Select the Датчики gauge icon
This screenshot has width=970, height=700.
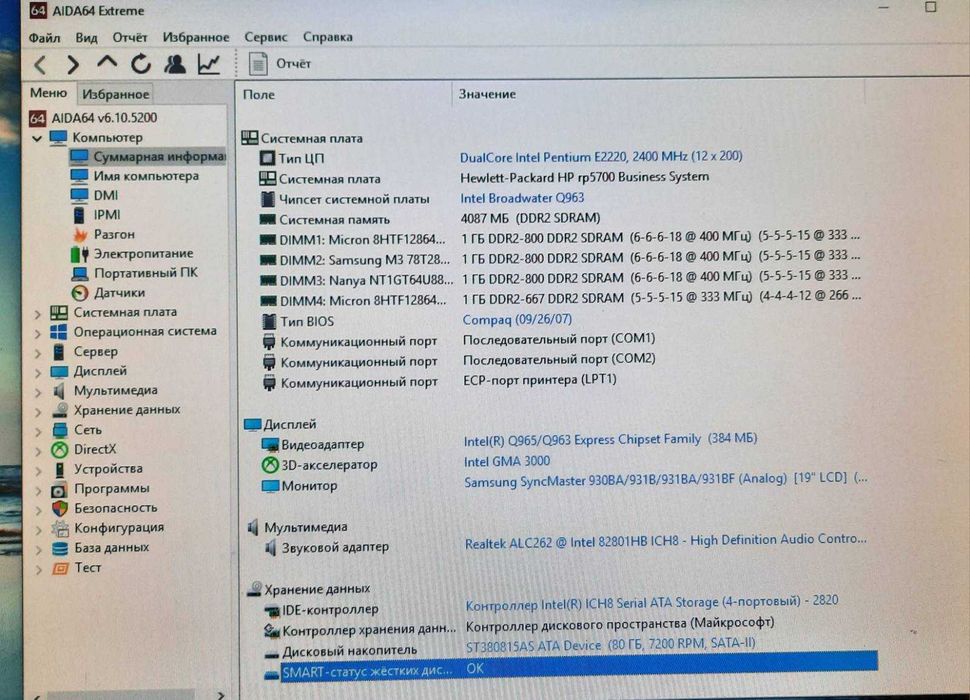pyautogui.click(x=80, y=292)
